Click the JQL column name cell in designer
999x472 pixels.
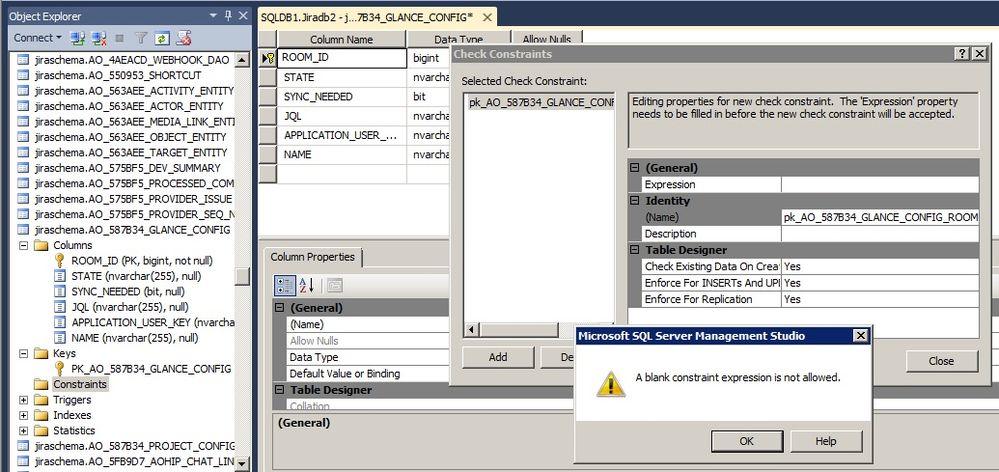(x=341, y=116)
